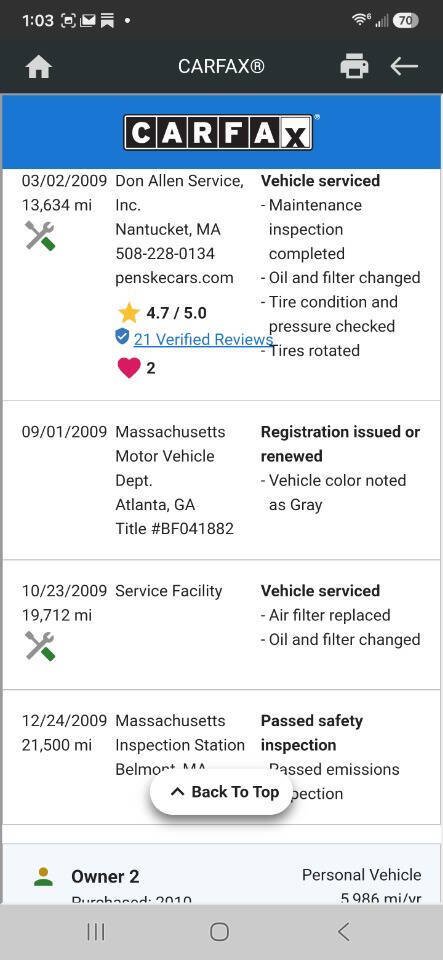Tap the gold star rating icon
The image size is (443, 960).
click(x=129, y=313)
